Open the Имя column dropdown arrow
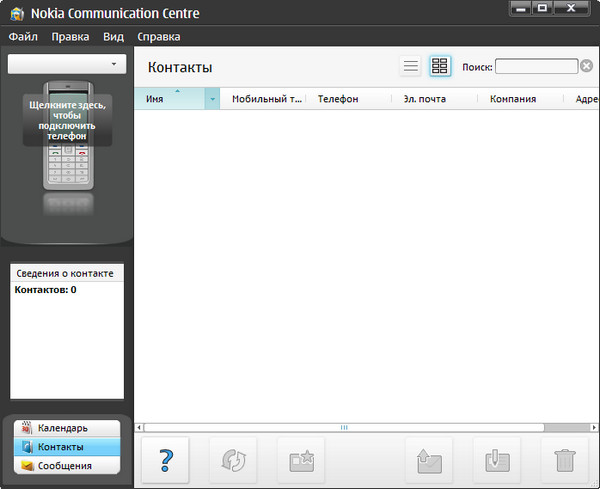This screenshot has width=600, height=489. coord(212,99)
